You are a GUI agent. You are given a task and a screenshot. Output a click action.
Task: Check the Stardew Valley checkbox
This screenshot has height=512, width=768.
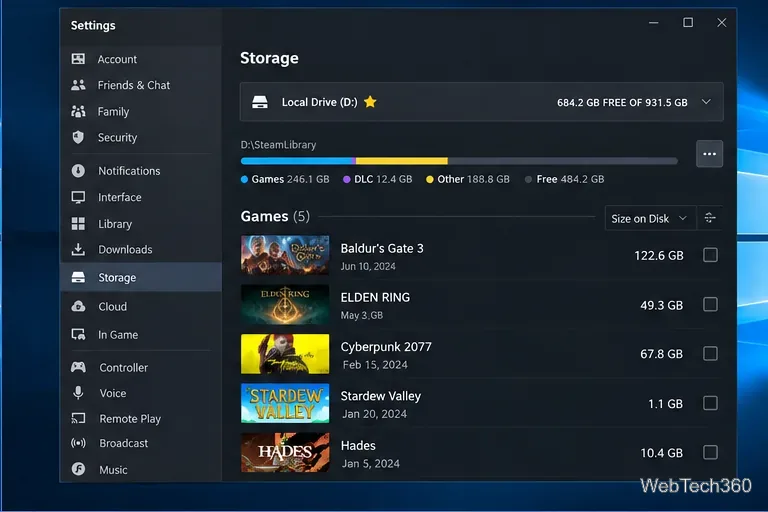(710, 403)
